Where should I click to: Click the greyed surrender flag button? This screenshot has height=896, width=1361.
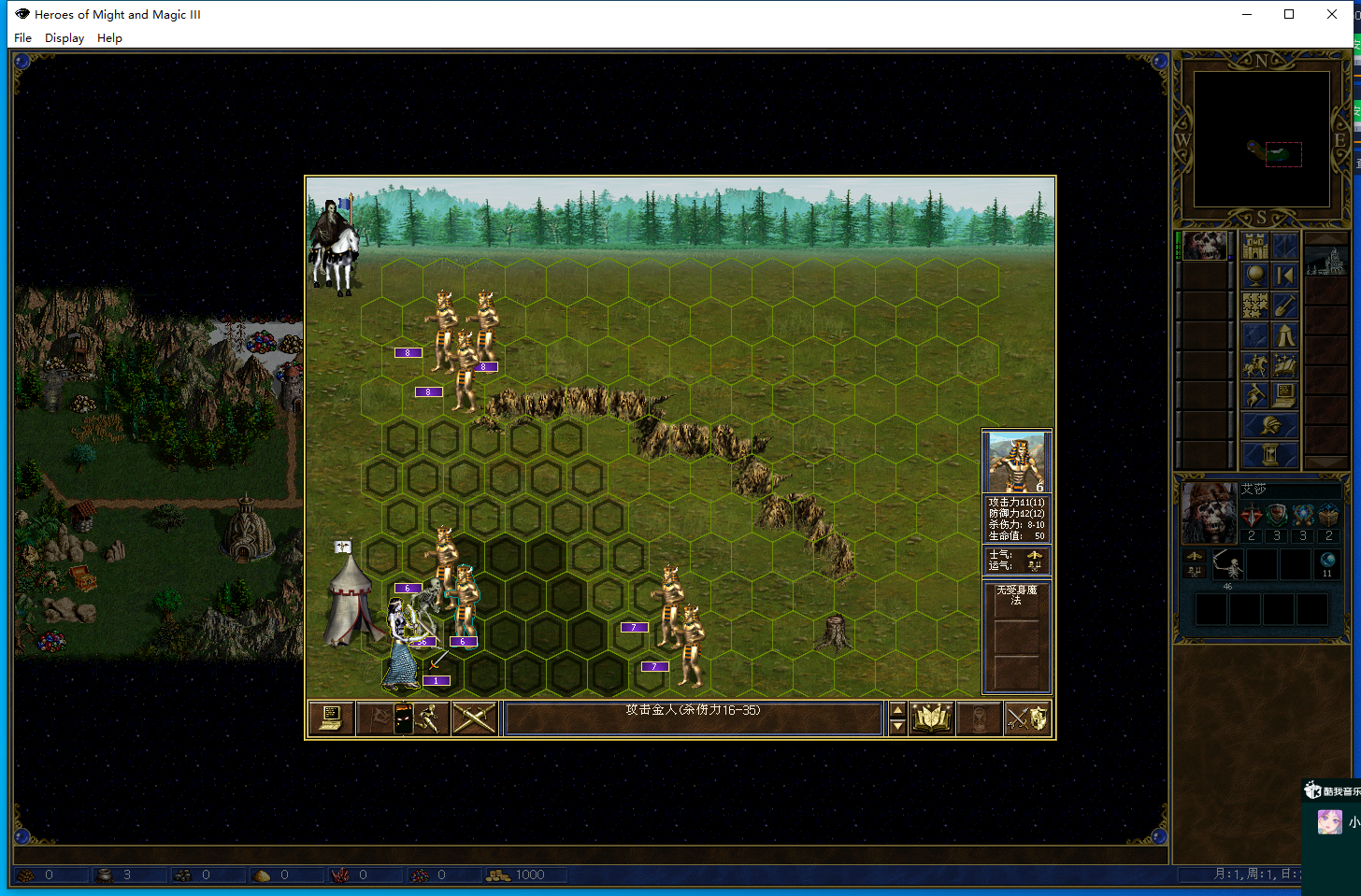[380, 718]
